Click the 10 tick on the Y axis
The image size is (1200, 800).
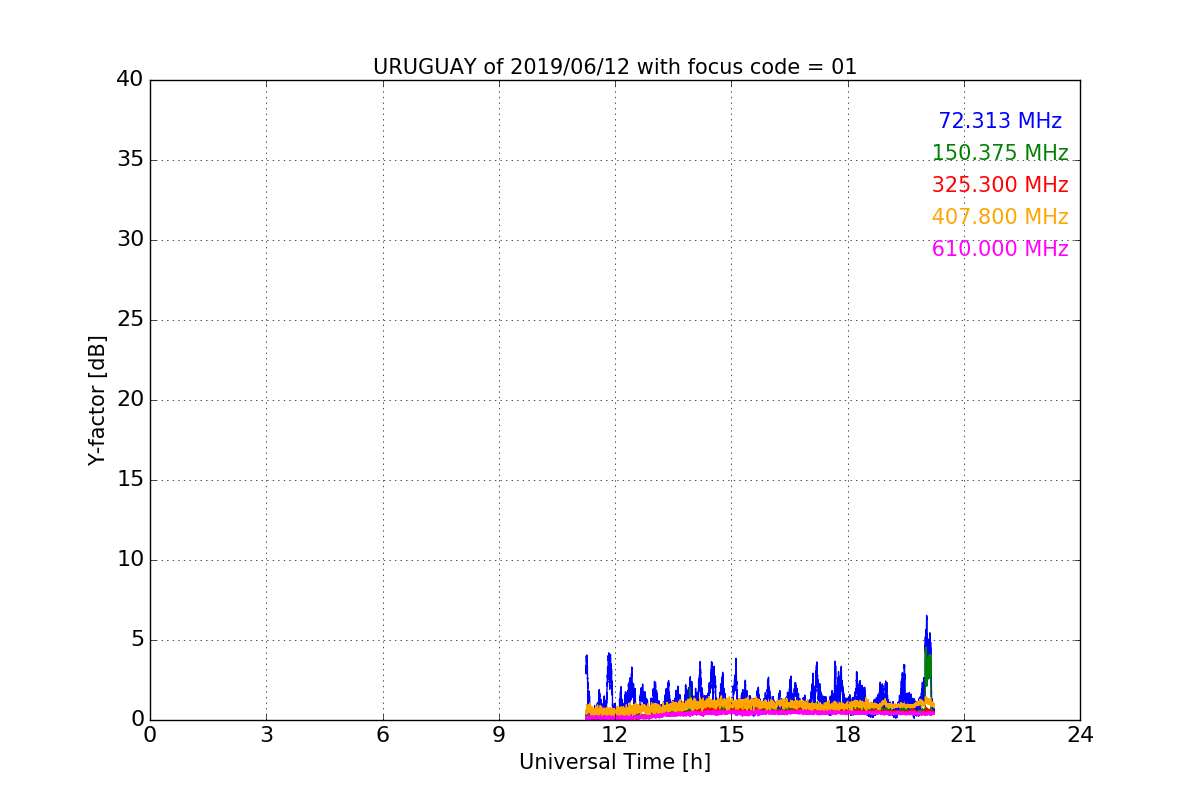tap(130, 560)
